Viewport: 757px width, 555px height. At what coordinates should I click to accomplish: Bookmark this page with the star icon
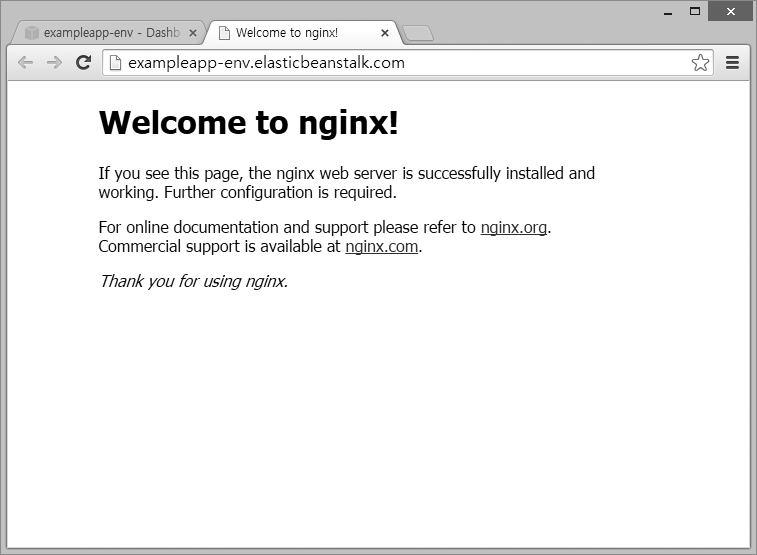pos(700,63)
